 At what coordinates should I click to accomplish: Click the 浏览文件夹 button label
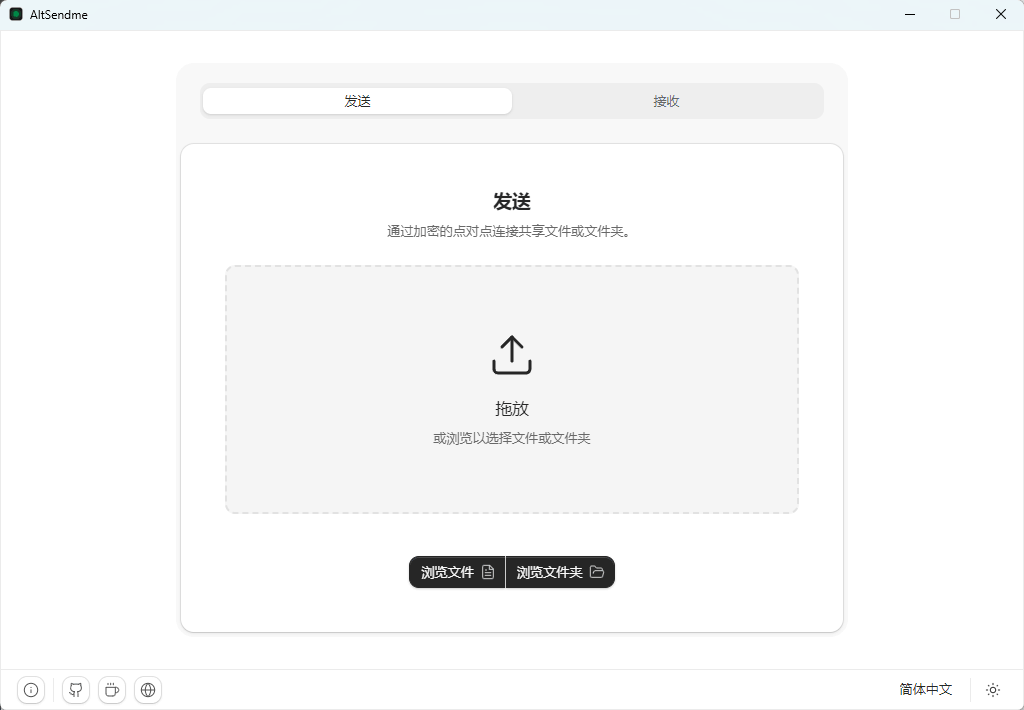[x=549, y=572]
